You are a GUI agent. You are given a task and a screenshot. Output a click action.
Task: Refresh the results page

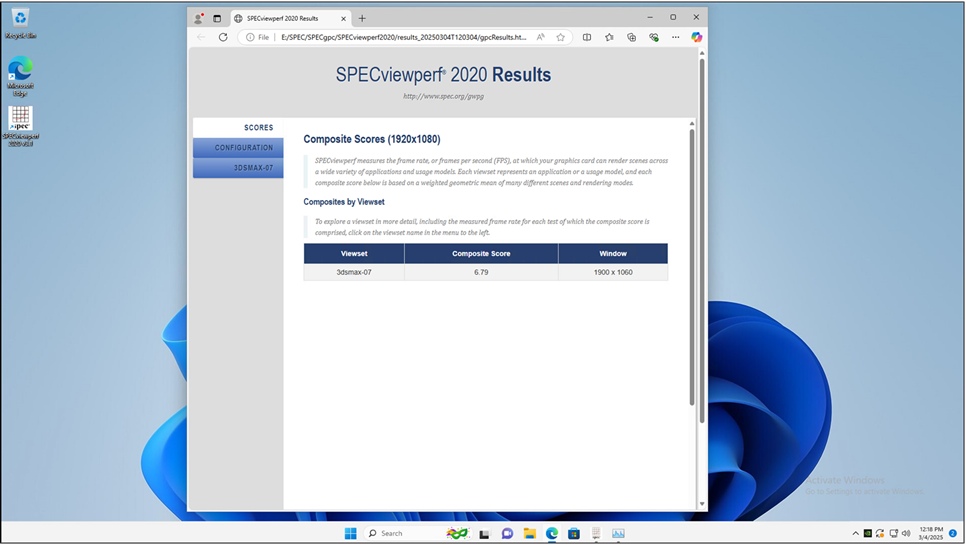pyautogui.click(x=223, y=37)
